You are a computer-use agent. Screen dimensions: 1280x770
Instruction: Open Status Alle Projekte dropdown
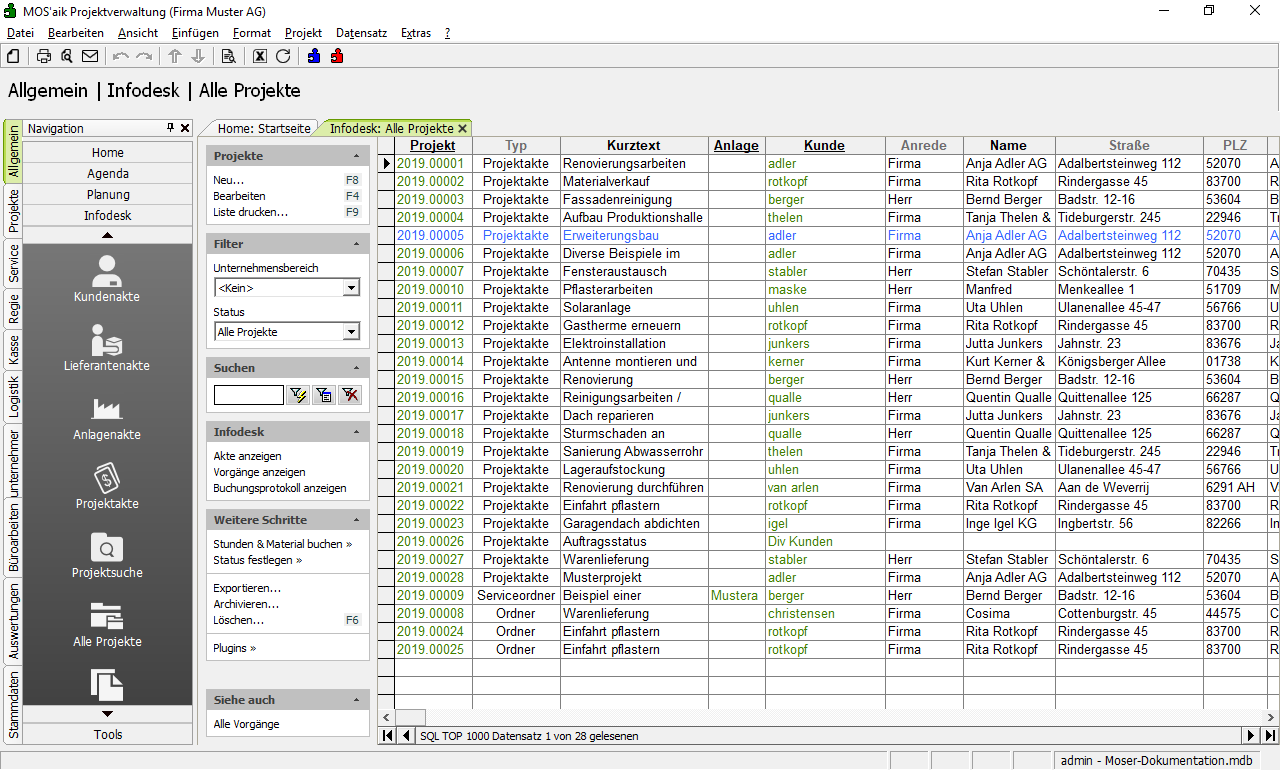pyautogui.click(x=351, y=332)
